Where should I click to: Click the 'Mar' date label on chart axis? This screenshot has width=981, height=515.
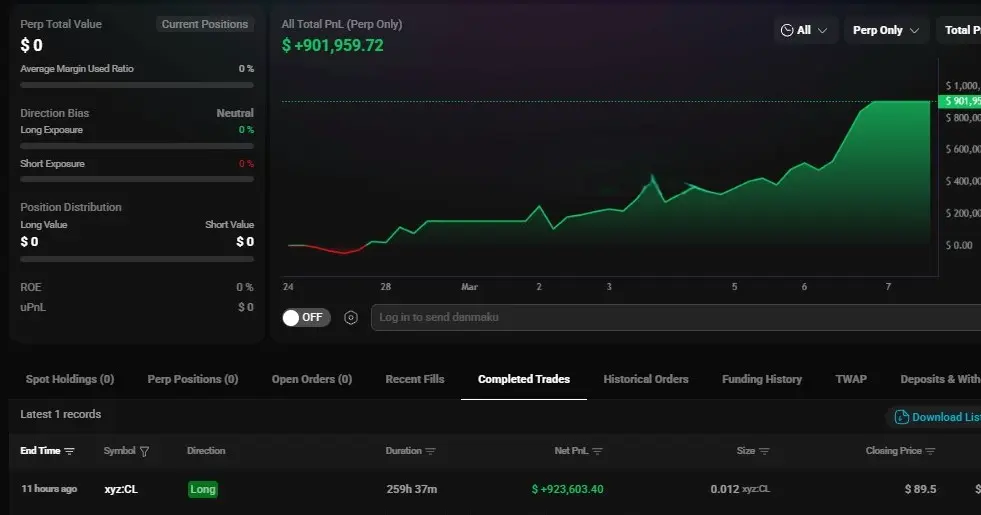(469, 287)
